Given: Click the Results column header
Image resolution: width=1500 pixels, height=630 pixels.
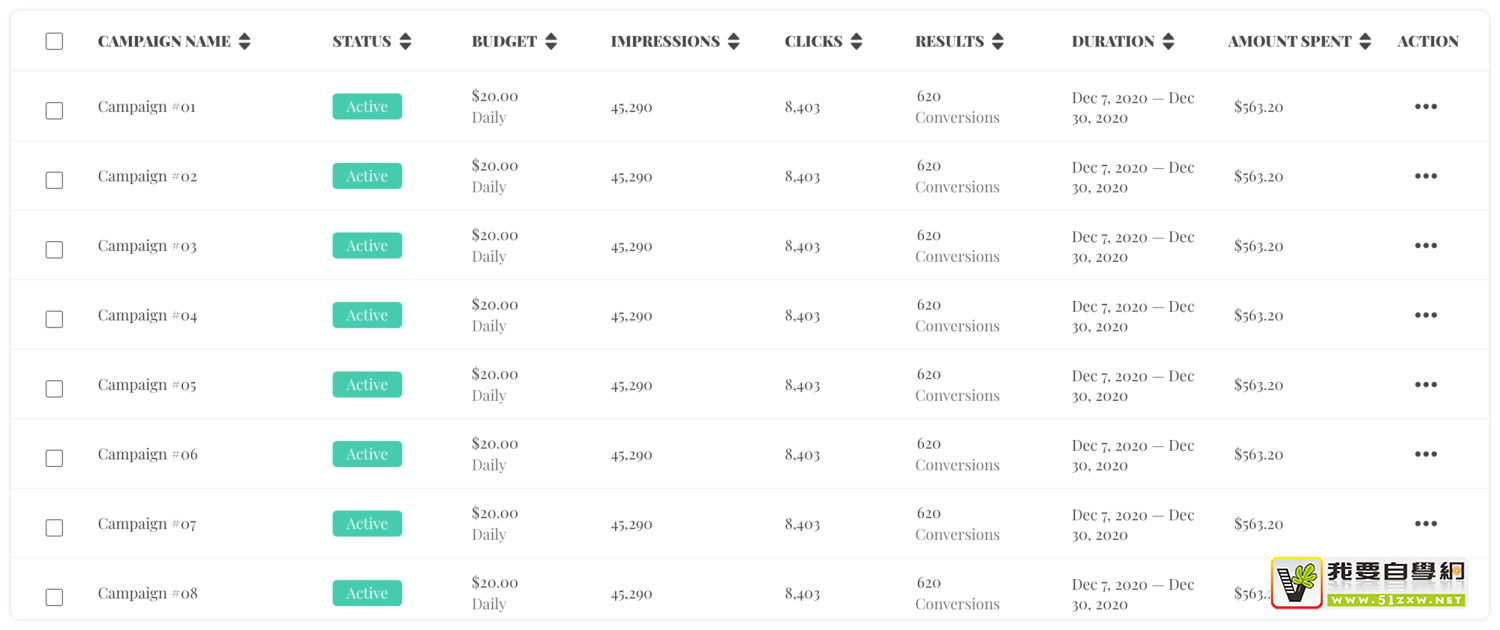Looking at the screenshot, I should [949, 42].
